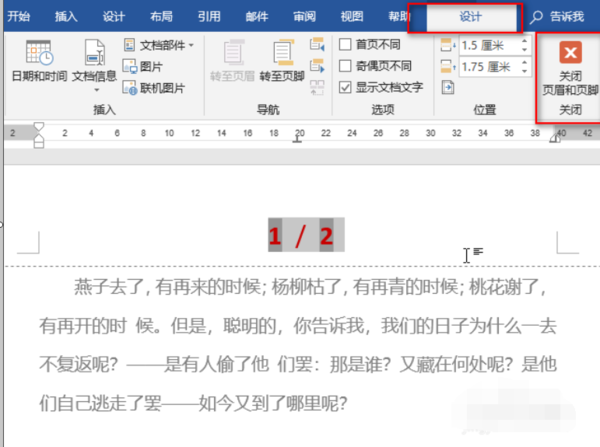Select the 联机图片 online pictures icon
This screenshot has width=600, height=447.
[x=129, y=88]
